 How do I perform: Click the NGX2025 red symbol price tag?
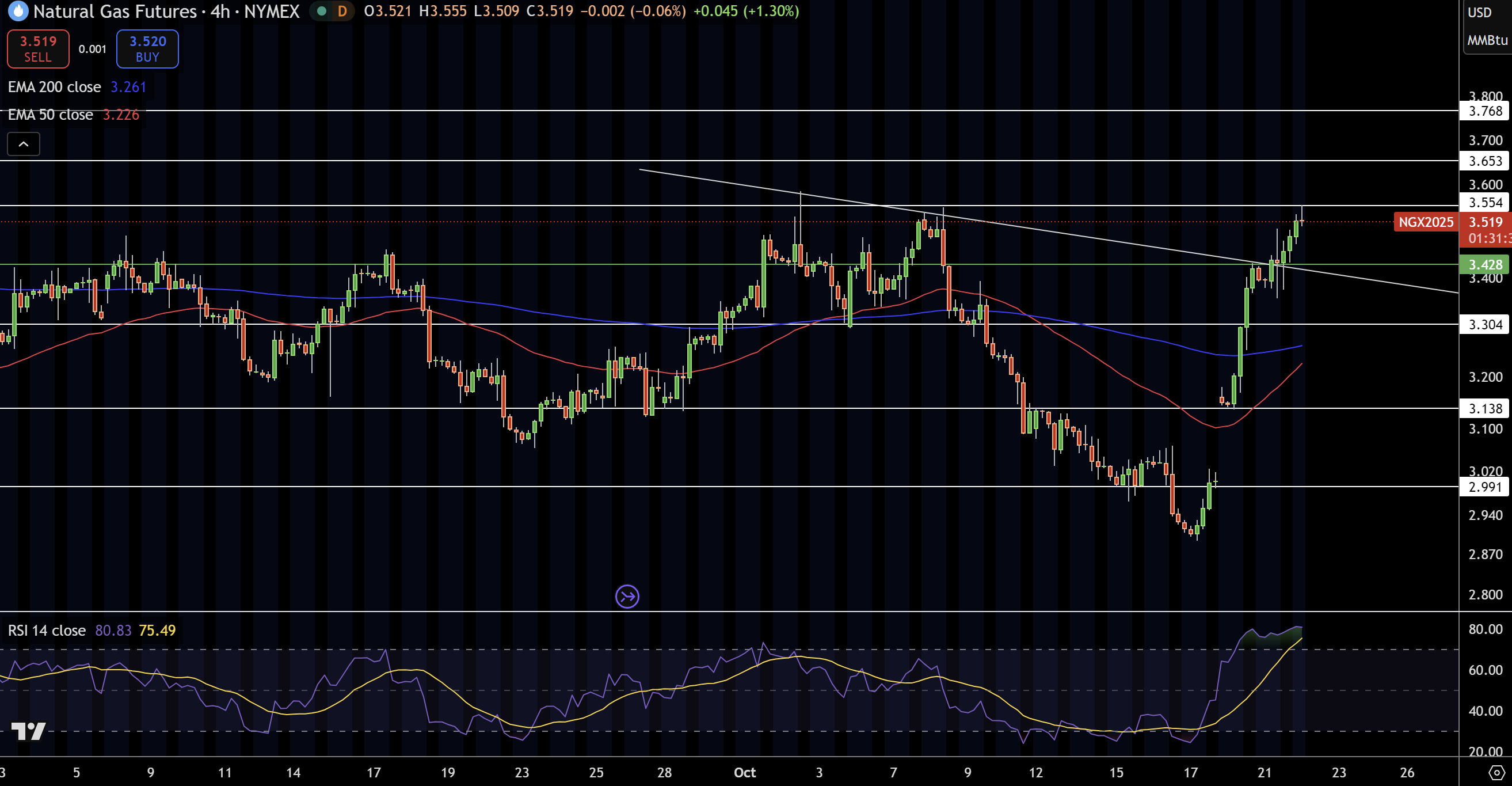(x=1425, y=222)
